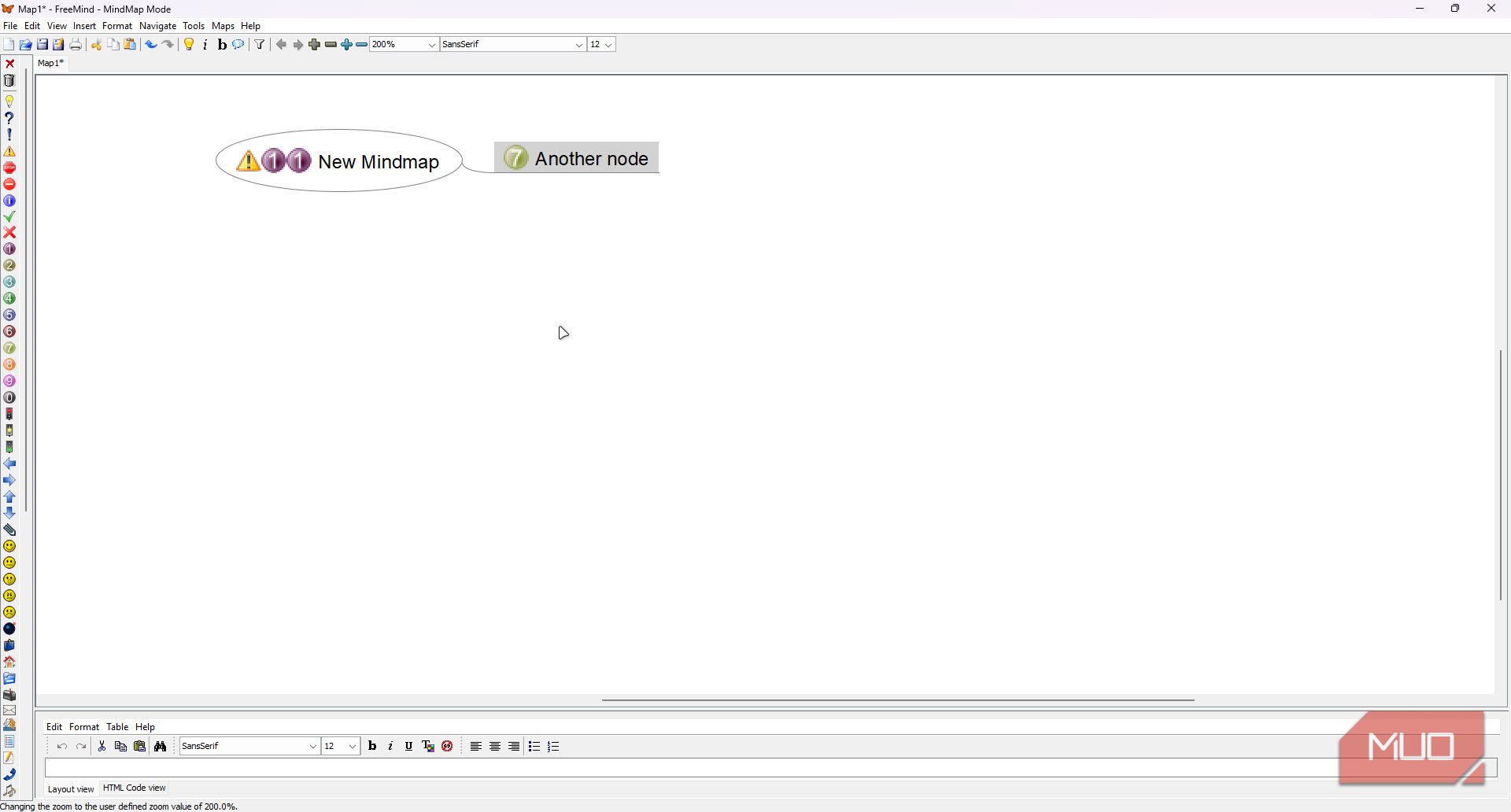Save the map with the floppy icon
Viewport: 1511px width, 812px height.
coord(42,45)
